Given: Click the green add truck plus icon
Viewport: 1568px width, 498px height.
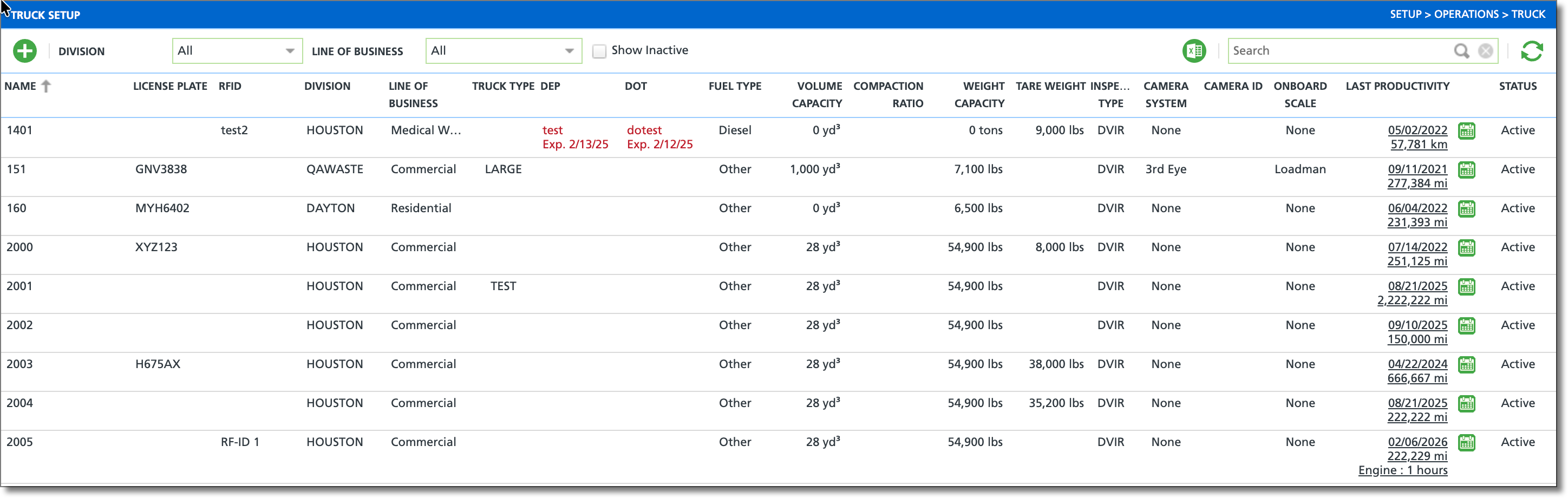Looking at the screenshot, I should tap(25, 51).
